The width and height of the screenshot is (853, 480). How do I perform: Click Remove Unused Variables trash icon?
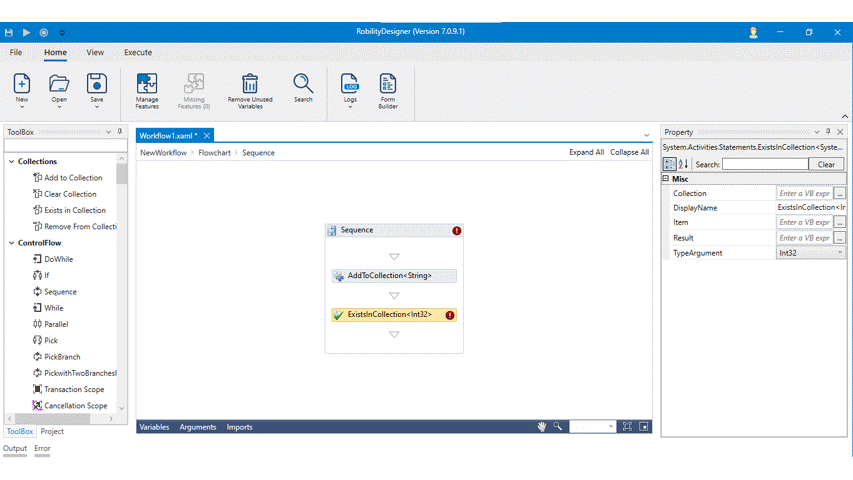click(x=250, y=84)
